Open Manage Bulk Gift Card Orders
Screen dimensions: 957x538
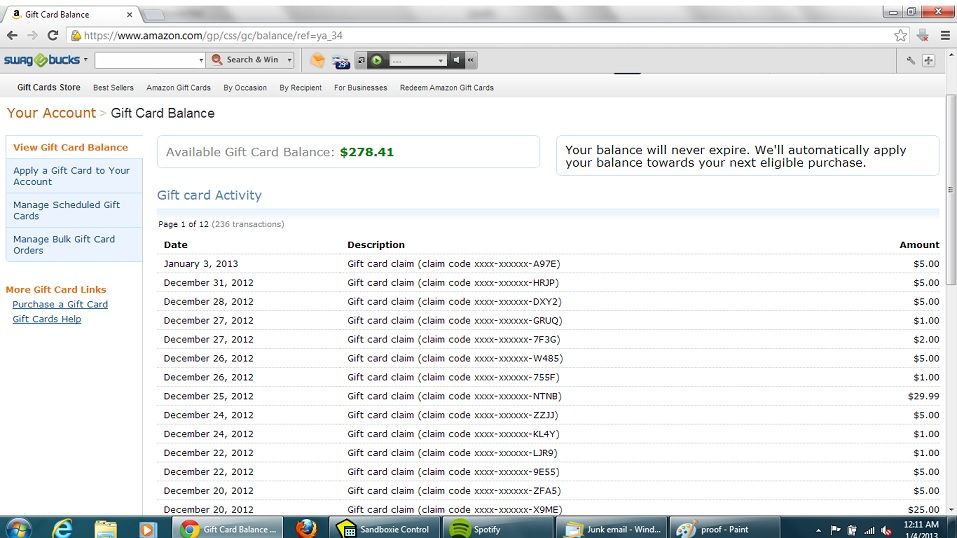(x=64, y=244)
